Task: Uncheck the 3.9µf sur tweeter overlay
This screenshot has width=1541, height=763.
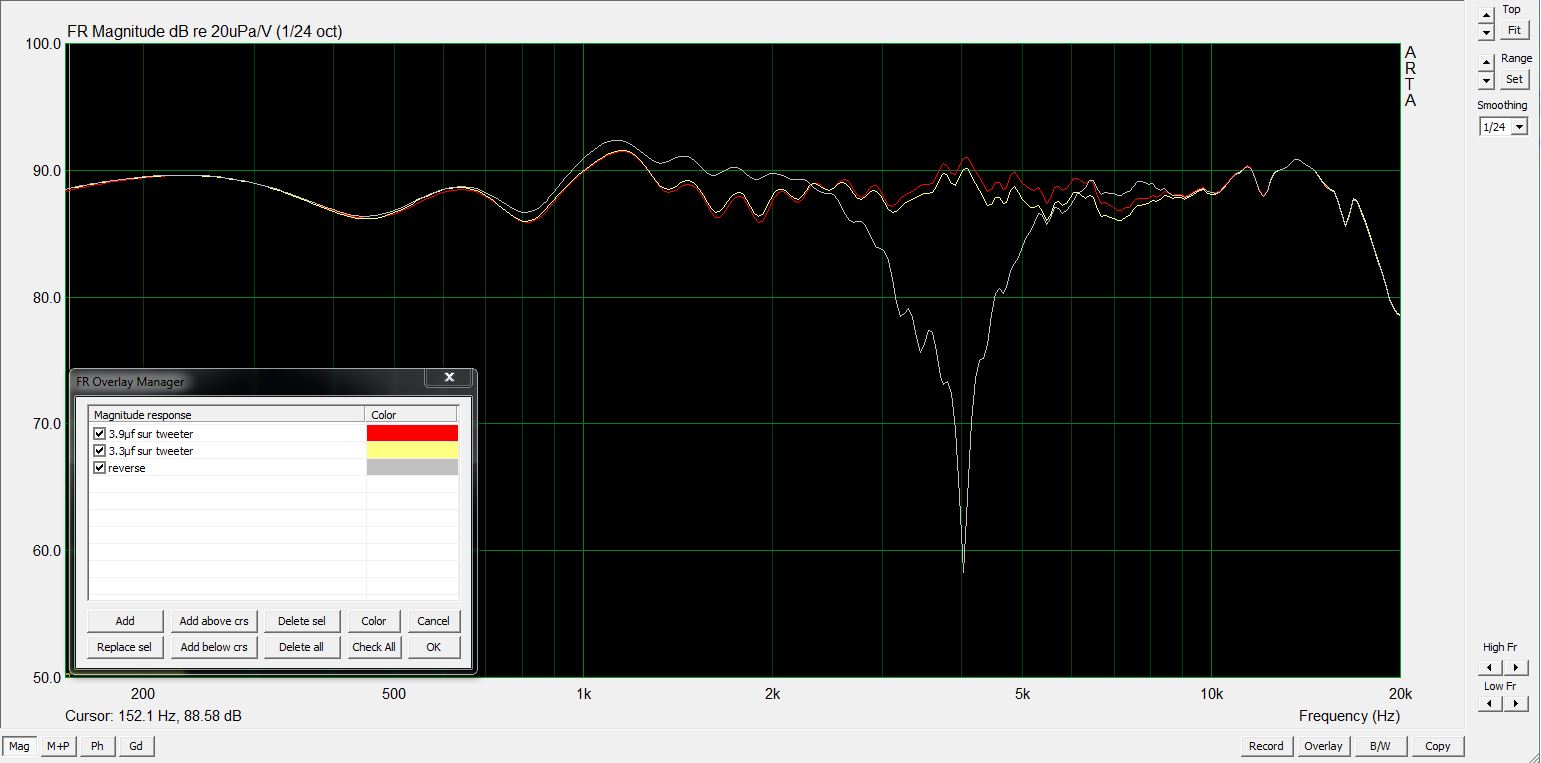Action: 99,434
